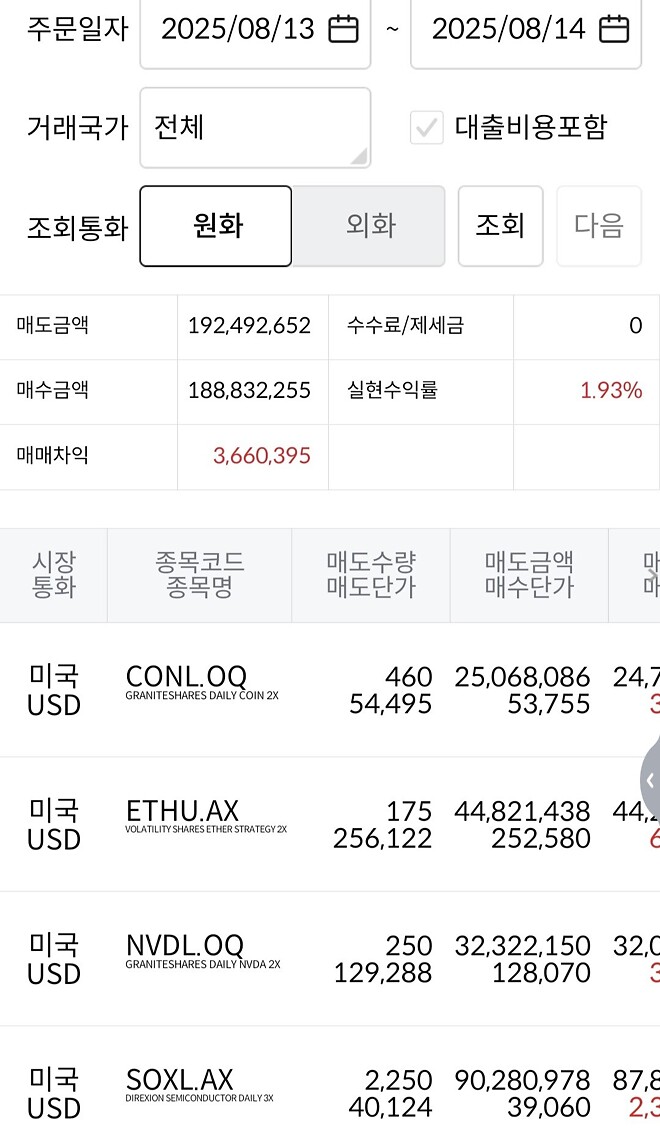This screenshot has width=660, height=1134.
Task: Switch to the 외화 currency option
Action: tap(370, 226)
